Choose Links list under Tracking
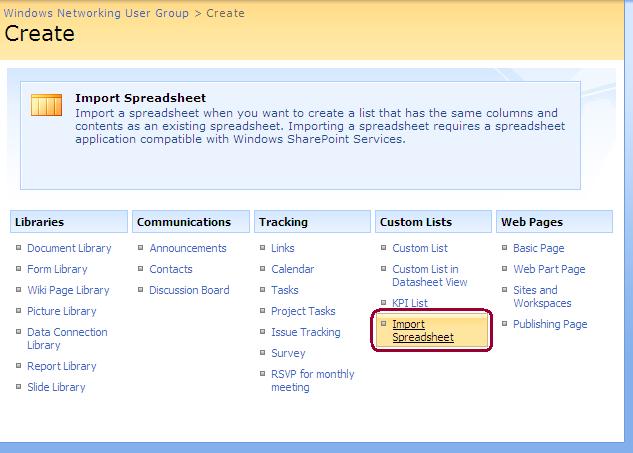 pyautogui.click(x=283, y=248)
